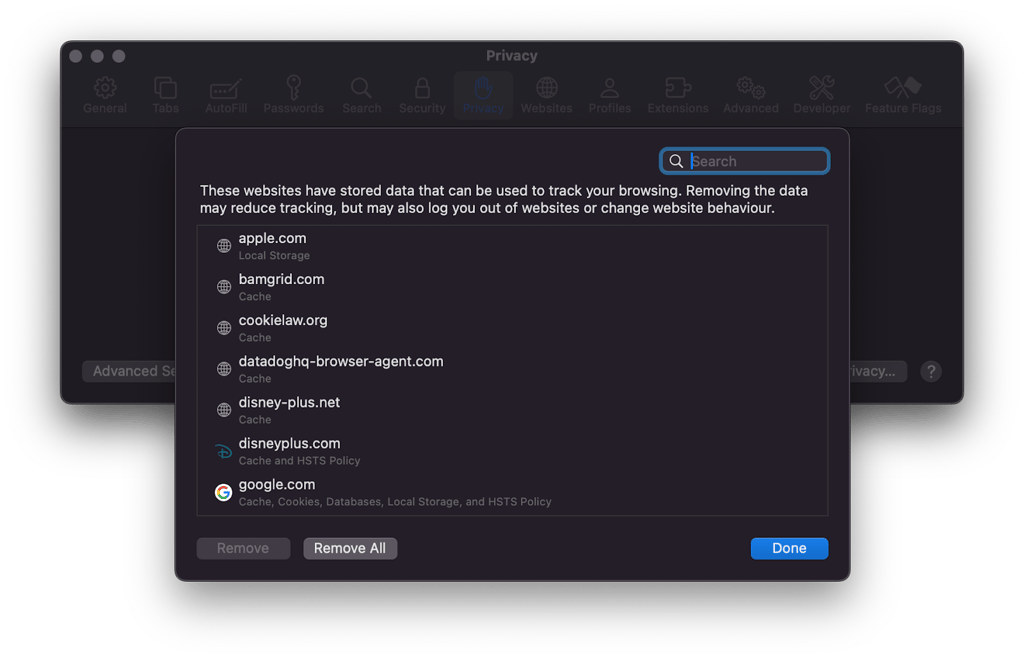Click the Local Storage label under apple.com

point(274,256)
